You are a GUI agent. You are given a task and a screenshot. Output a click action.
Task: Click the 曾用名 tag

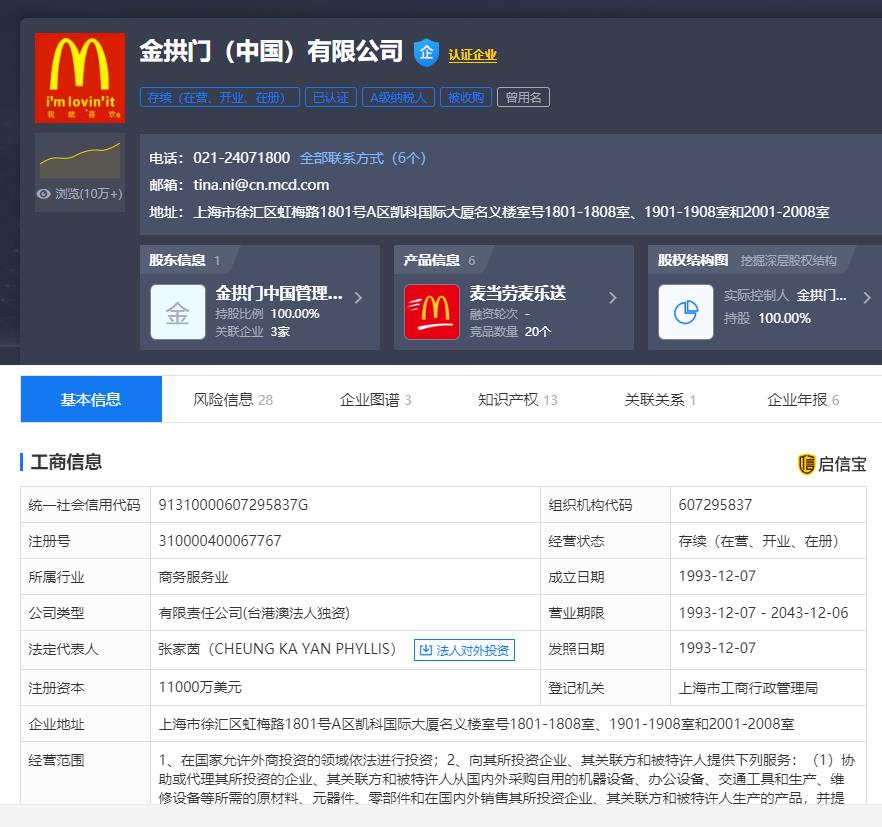click(x=523, y=97)
